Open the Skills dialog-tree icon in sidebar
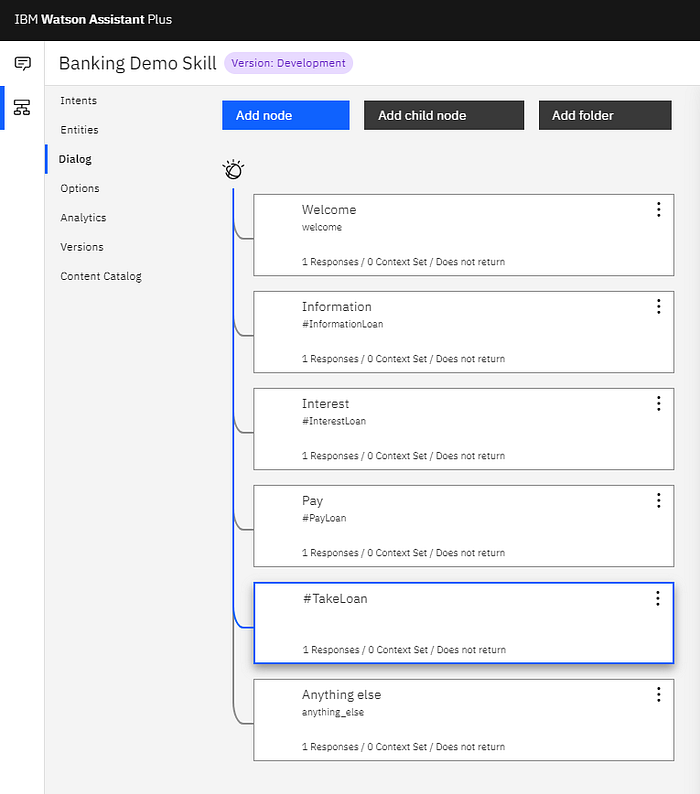This screenshot has width=700, height=794. point(22,107)
